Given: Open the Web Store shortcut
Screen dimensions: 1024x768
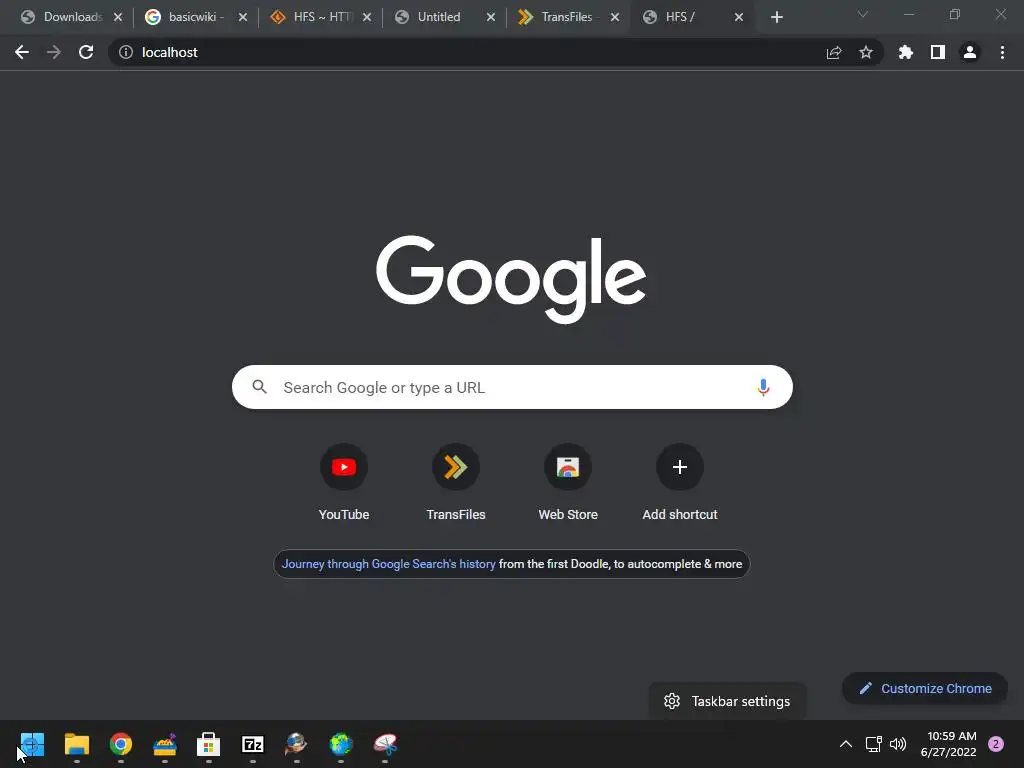Looking at the screenshot, I should (x=568, y=483).
